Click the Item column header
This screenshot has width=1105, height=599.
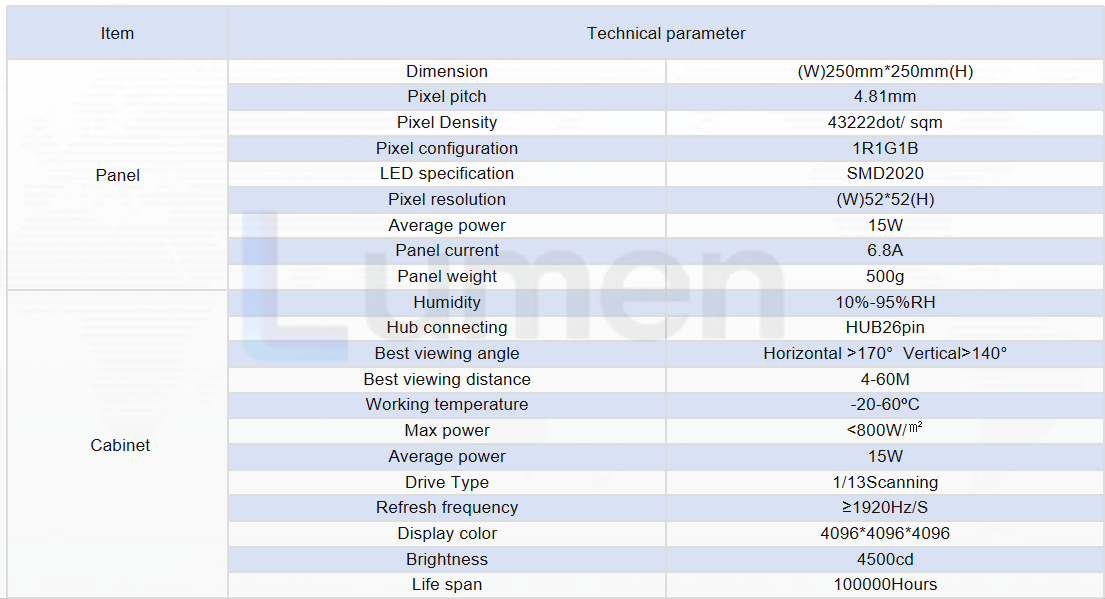117,33
